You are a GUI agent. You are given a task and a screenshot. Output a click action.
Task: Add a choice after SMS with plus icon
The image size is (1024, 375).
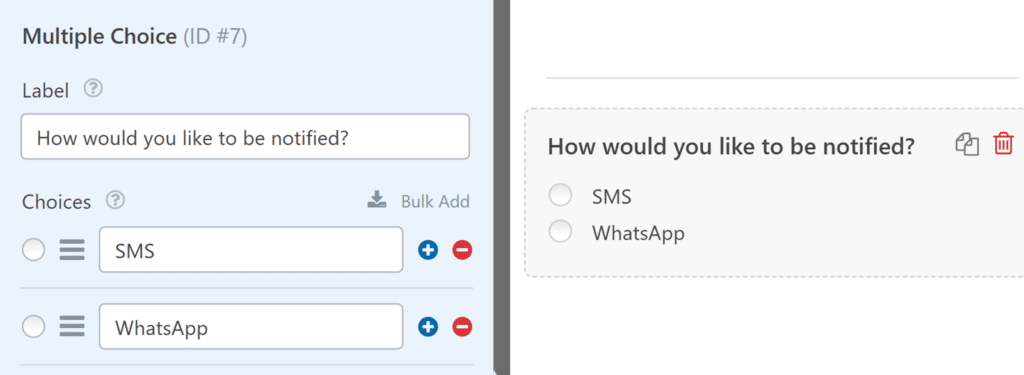(428, 250)
